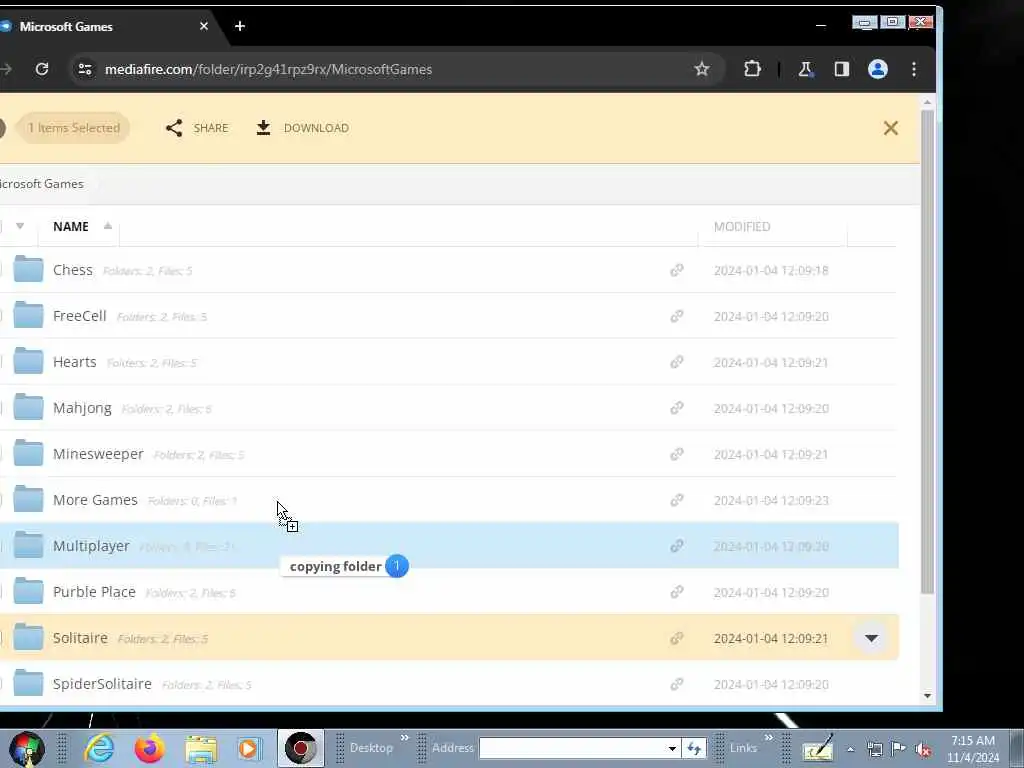Click the taskbar Go arrows button
The width and height of the screenshot is (1024, 768).
[x=694, y=748]
